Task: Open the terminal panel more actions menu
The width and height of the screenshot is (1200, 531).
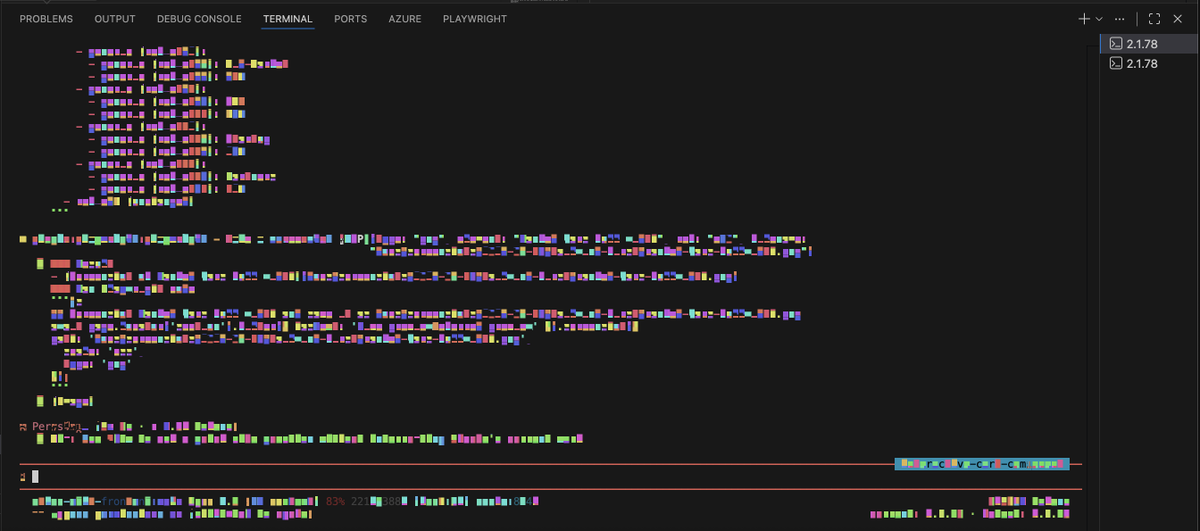Action: [x=1120, y=19]
